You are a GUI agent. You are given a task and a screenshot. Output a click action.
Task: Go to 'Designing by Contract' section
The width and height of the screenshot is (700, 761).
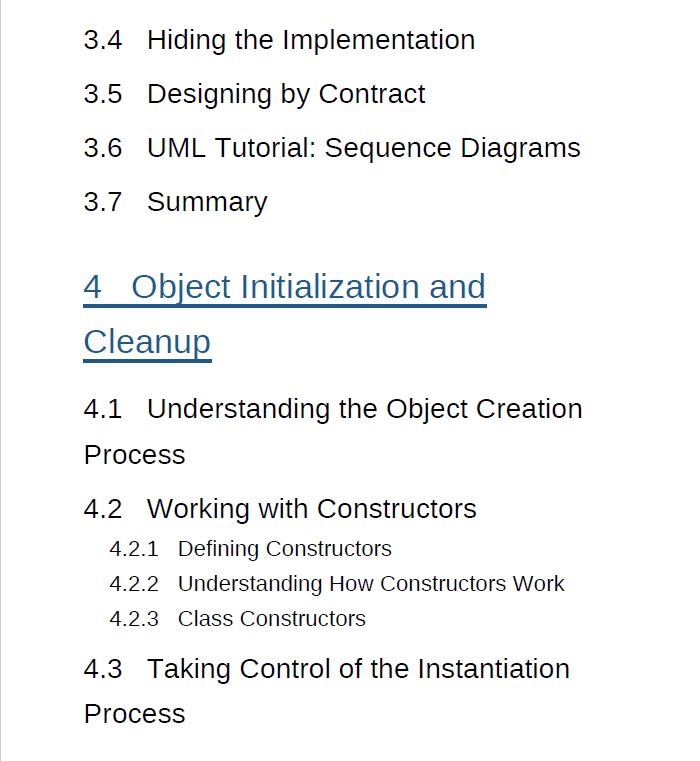285,94
